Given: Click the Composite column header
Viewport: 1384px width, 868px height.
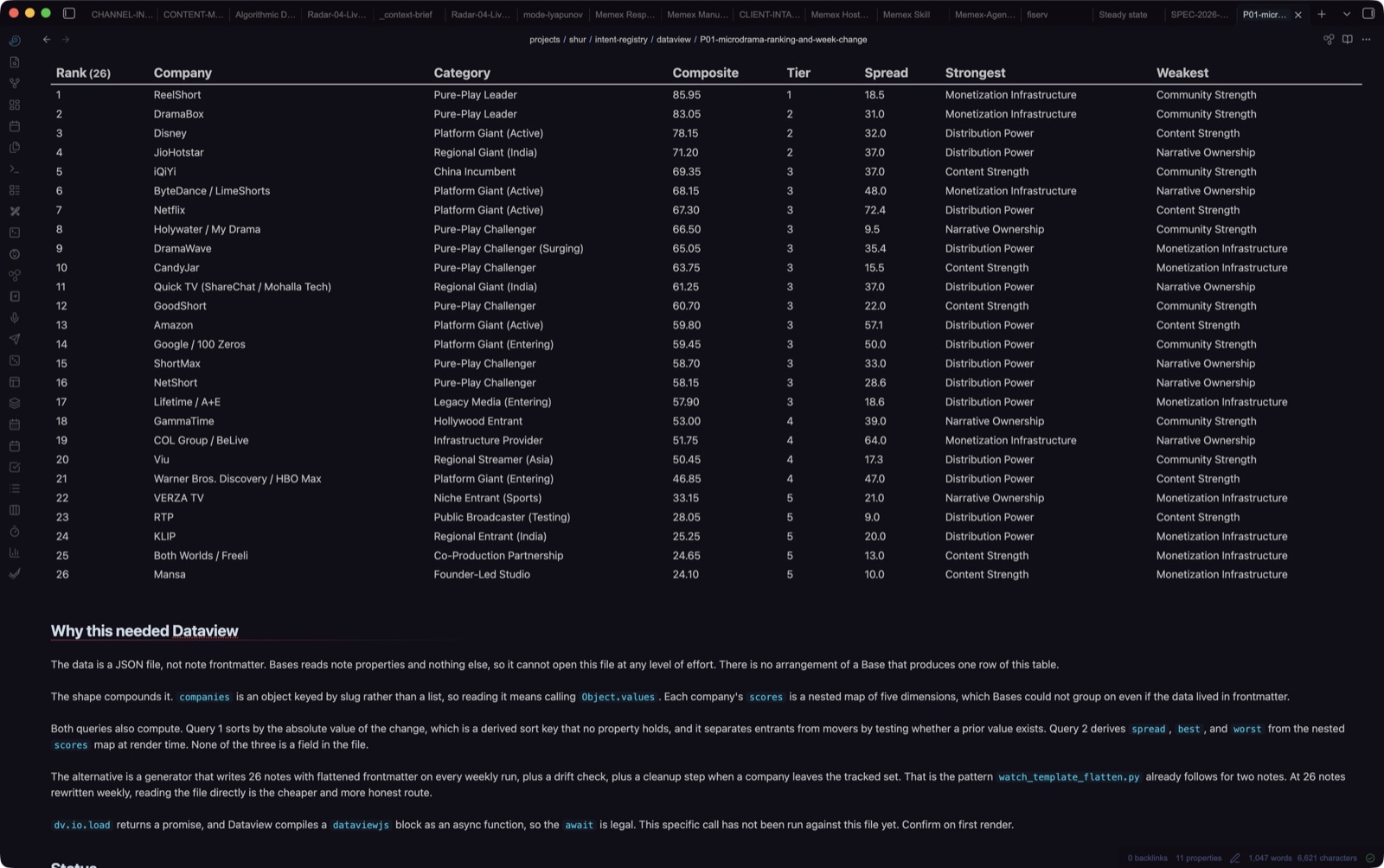Looking at the screenshot, I should (705, 73).
